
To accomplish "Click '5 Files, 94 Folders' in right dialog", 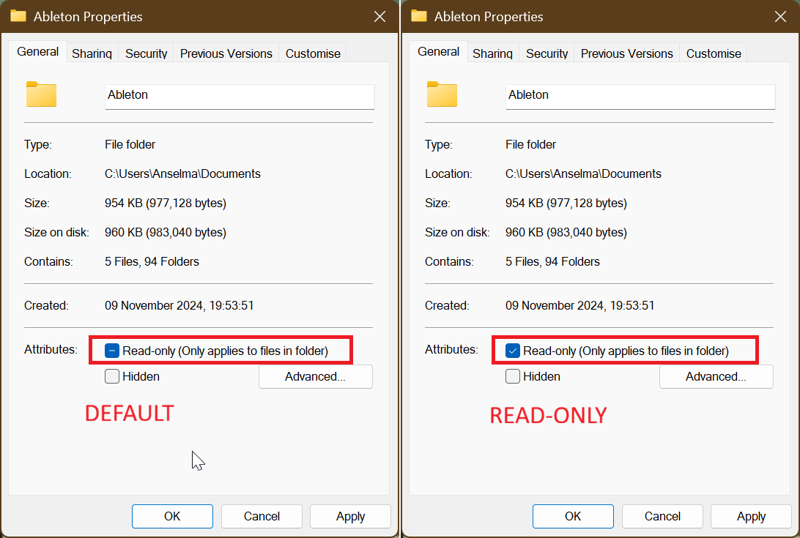I will pos(553,261).
